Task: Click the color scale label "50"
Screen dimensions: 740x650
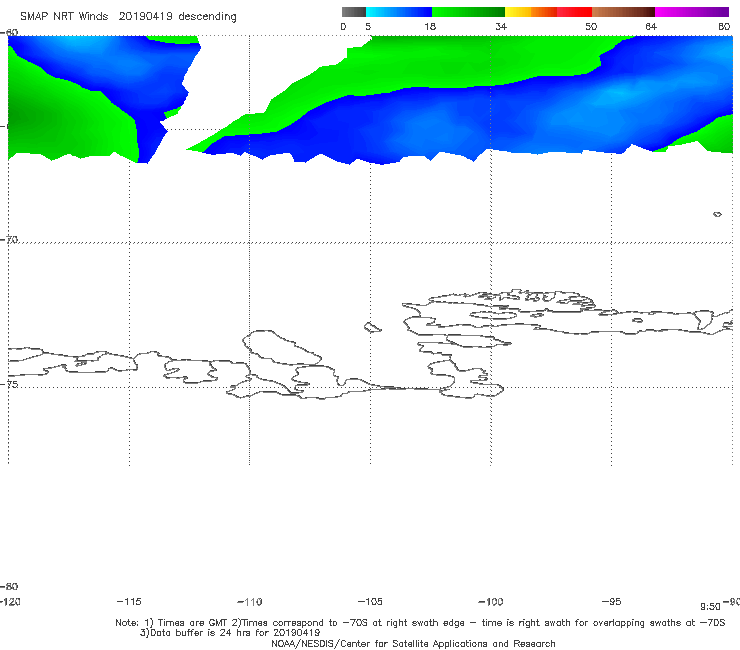Action: point(591,26)
